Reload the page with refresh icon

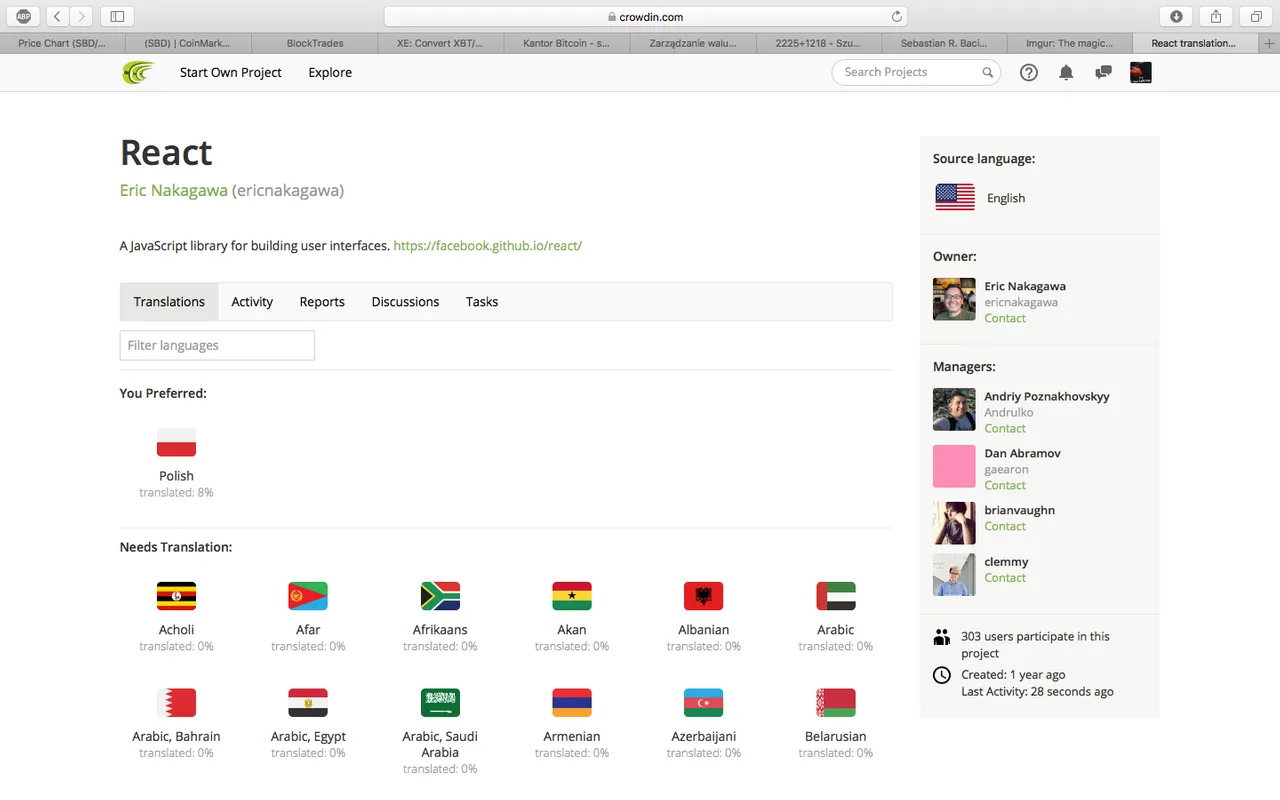tap(897, 16)
